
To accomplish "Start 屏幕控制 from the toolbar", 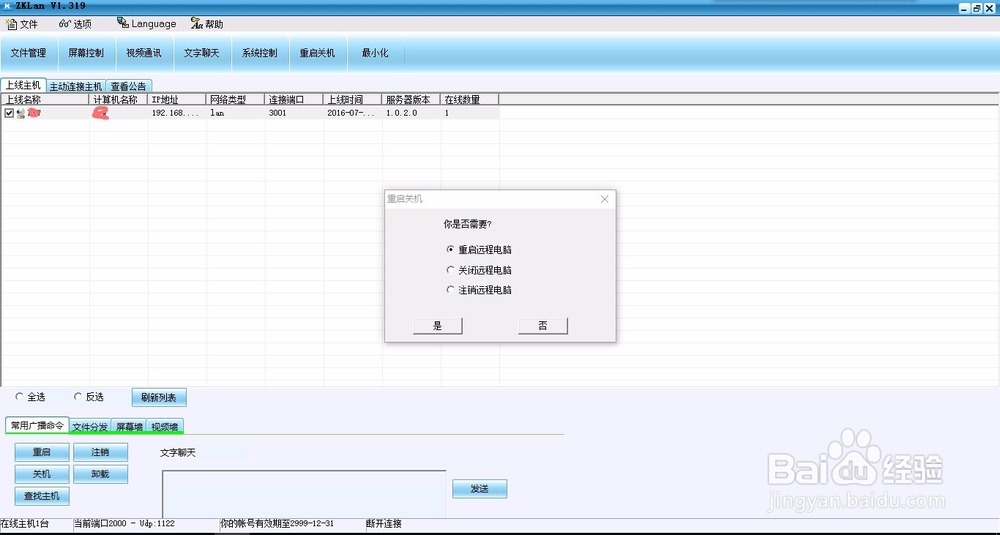I will coord(86,53).
